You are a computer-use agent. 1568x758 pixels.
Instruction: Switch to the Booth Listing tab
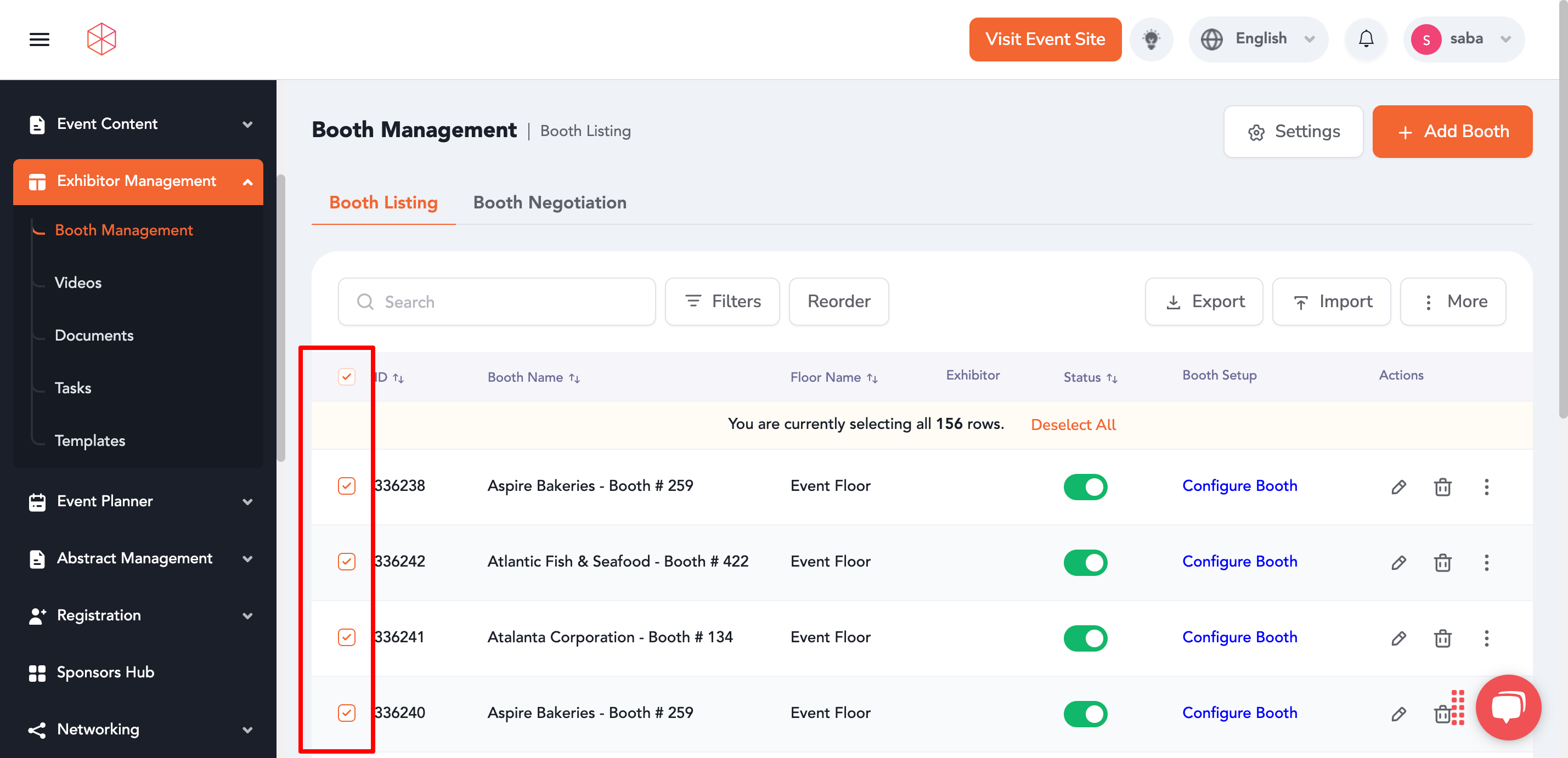(383, 202)
